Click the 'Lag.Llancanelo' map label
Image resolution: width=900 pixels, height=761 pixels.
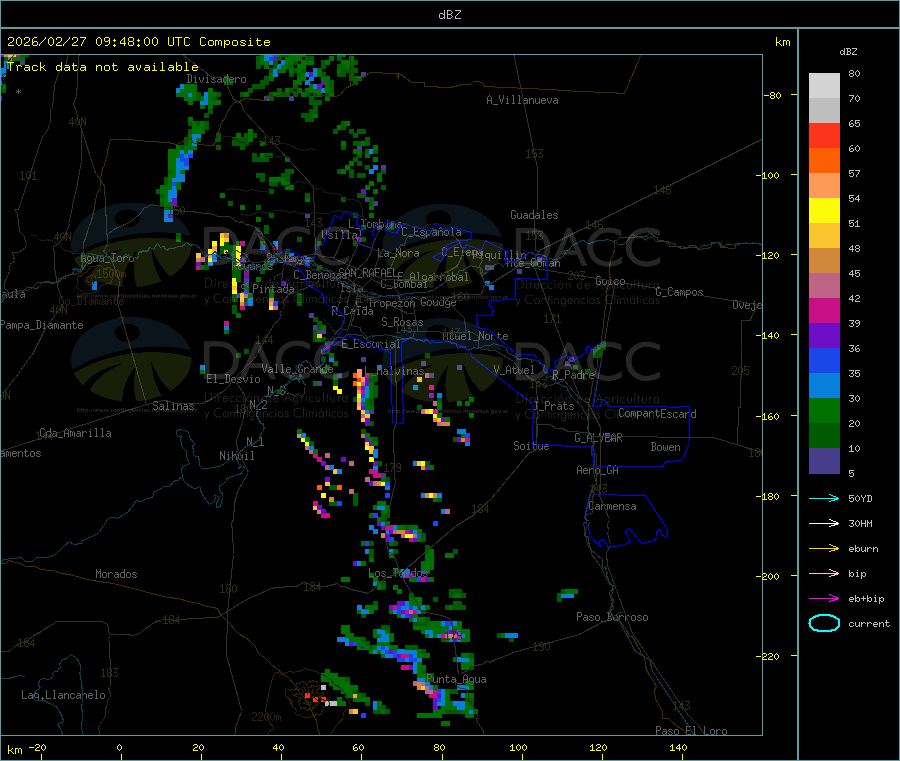click(x=64, y=695)
